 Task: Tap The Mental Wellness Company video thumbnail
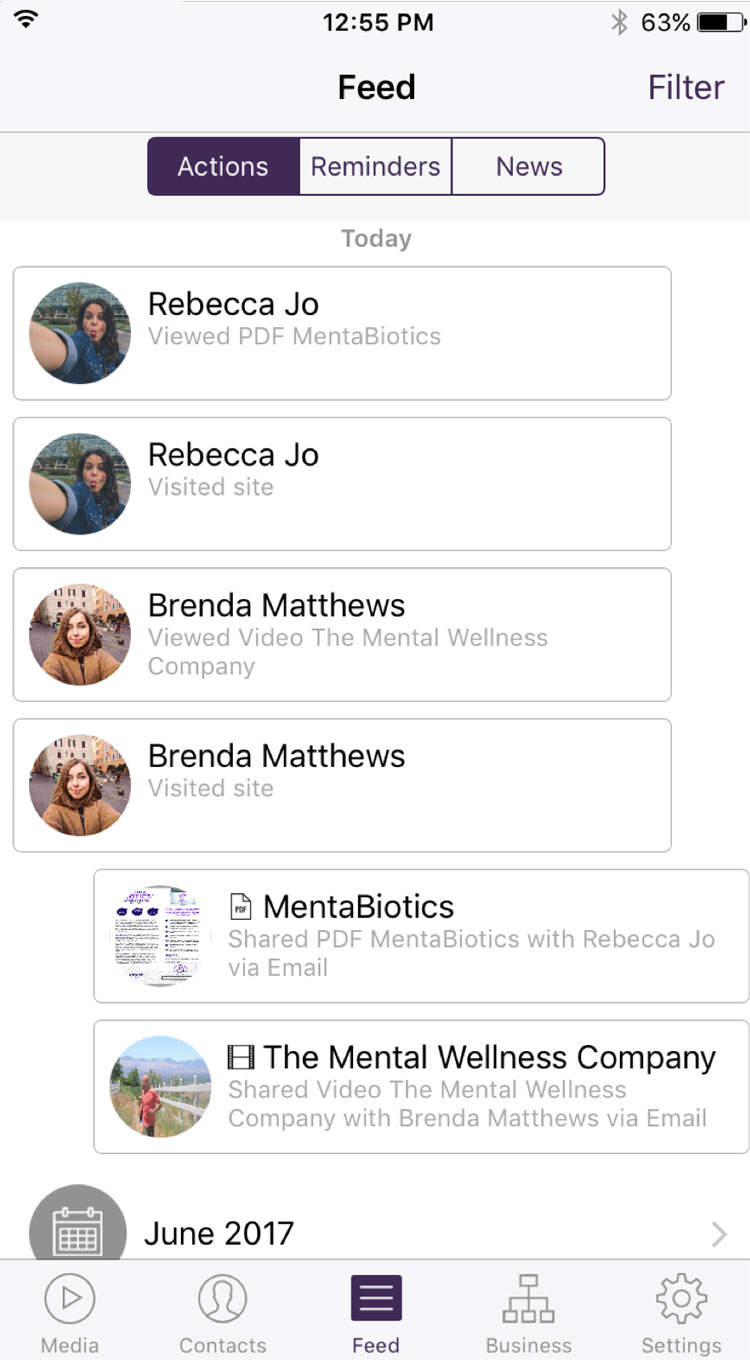(x=160, y=1086)
